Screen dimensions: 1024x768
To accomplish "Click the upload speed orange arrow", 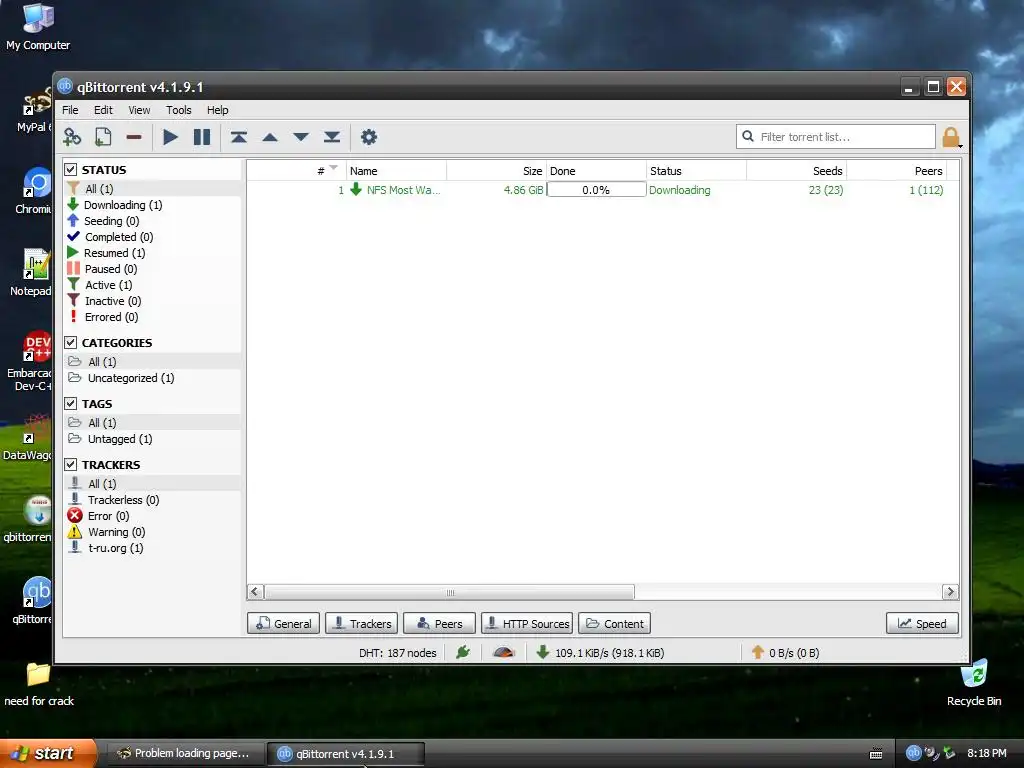I will (758, 652).
